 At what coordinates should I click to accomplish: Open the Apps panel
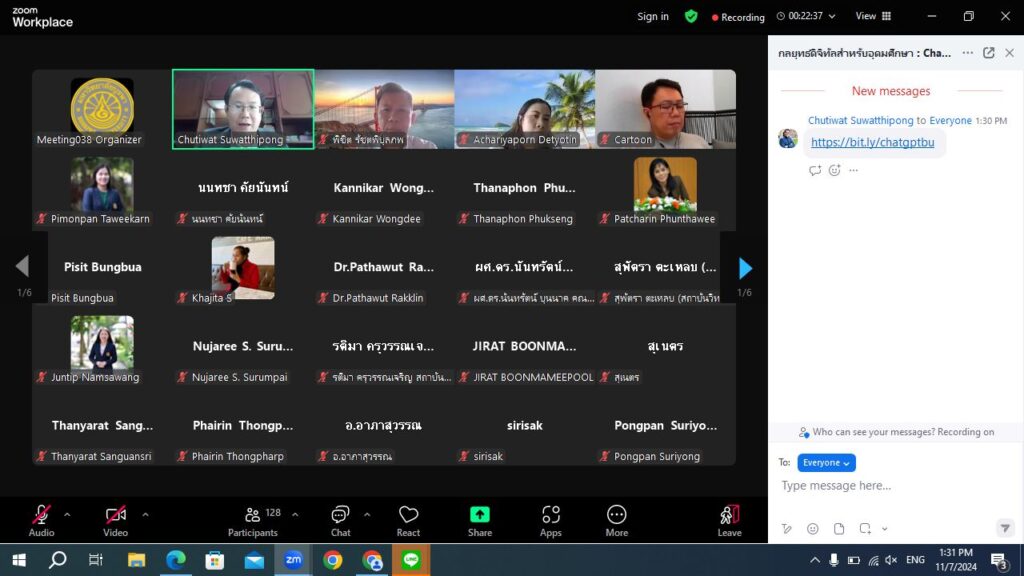[551, 516]
